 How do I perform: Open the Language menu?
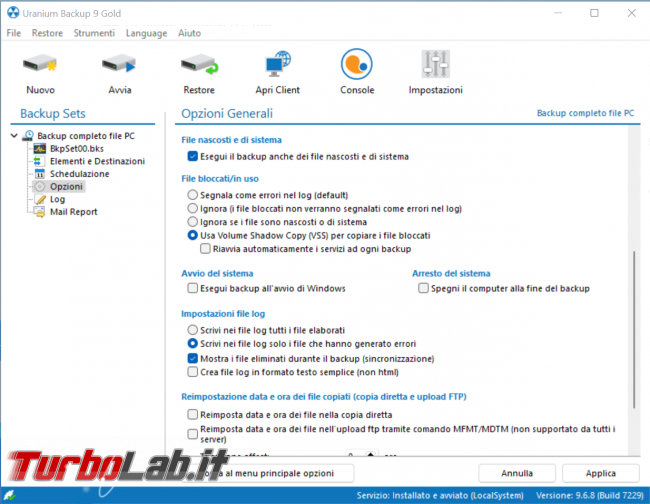point(146,33)
